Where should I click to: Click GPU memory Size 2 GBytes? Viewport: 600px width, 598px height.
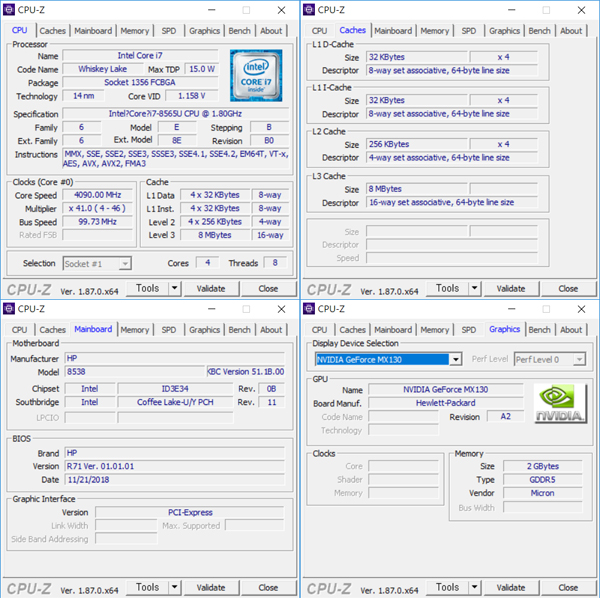pos(543,466)
